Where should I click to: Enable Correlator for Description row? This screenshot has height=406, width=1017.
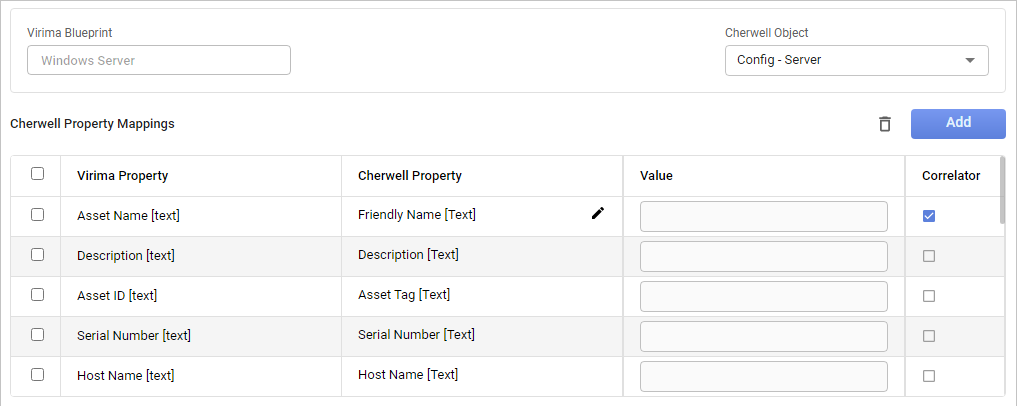point(929,256)
